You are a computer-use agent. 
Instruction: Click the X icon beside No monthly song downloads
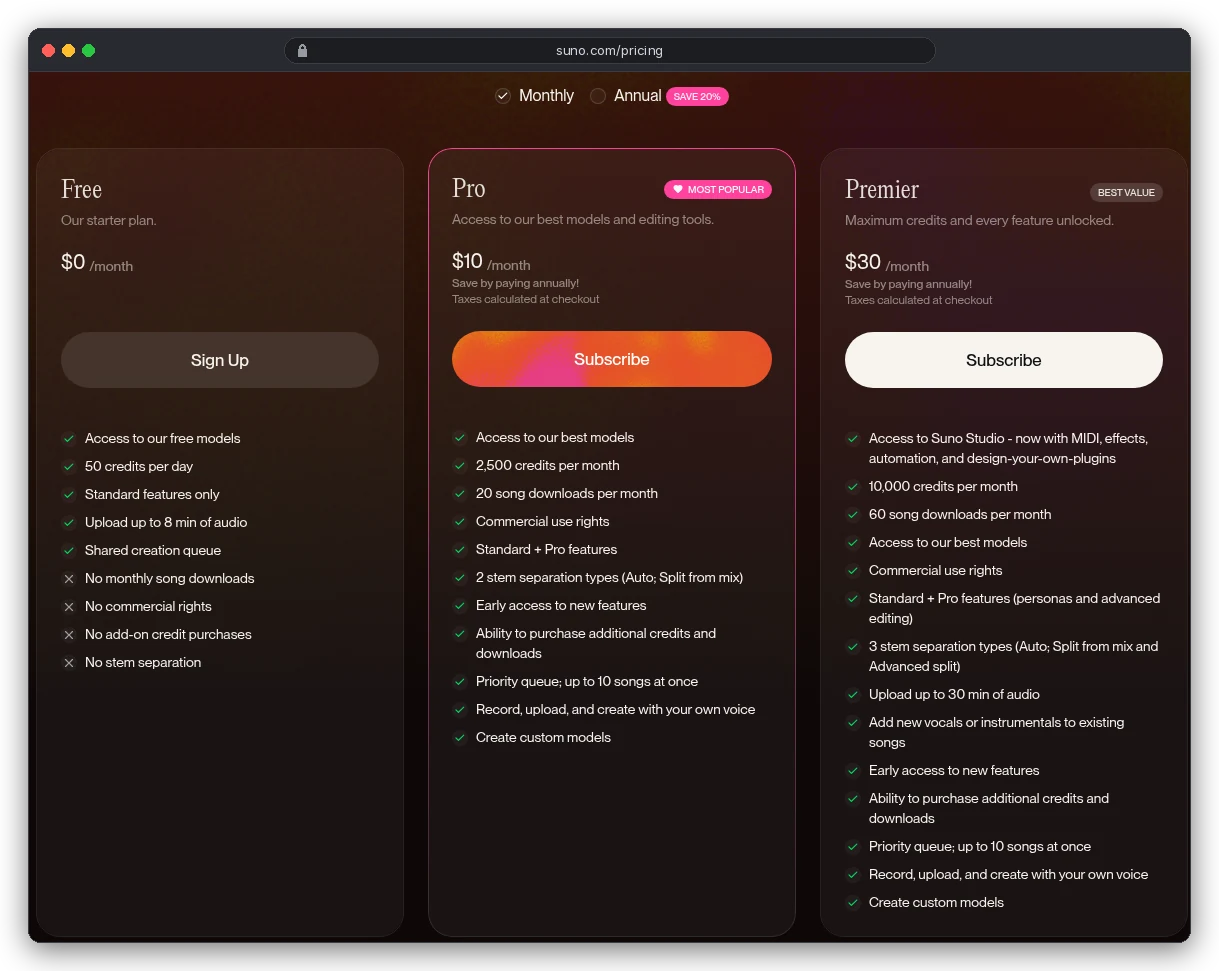pyautogui.click(x=69, y=579)
